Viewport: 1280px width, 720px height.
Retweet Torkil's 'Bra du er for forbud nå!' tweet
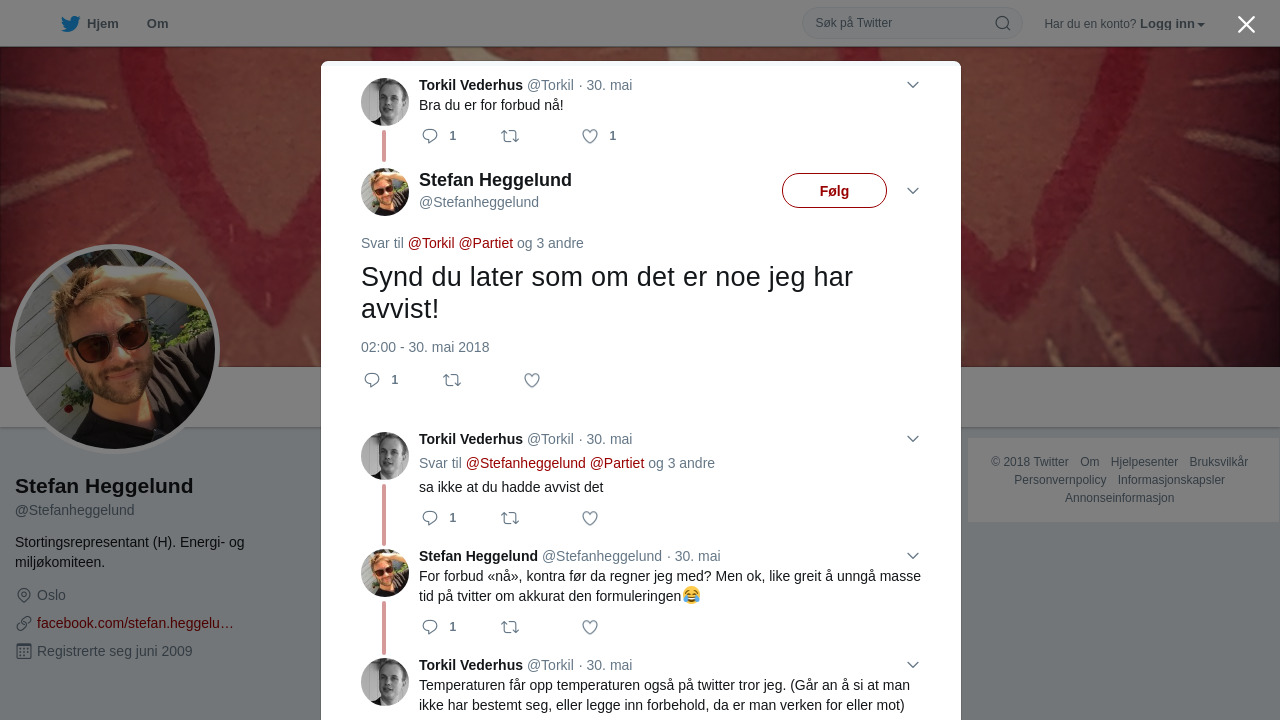point(510,136)
